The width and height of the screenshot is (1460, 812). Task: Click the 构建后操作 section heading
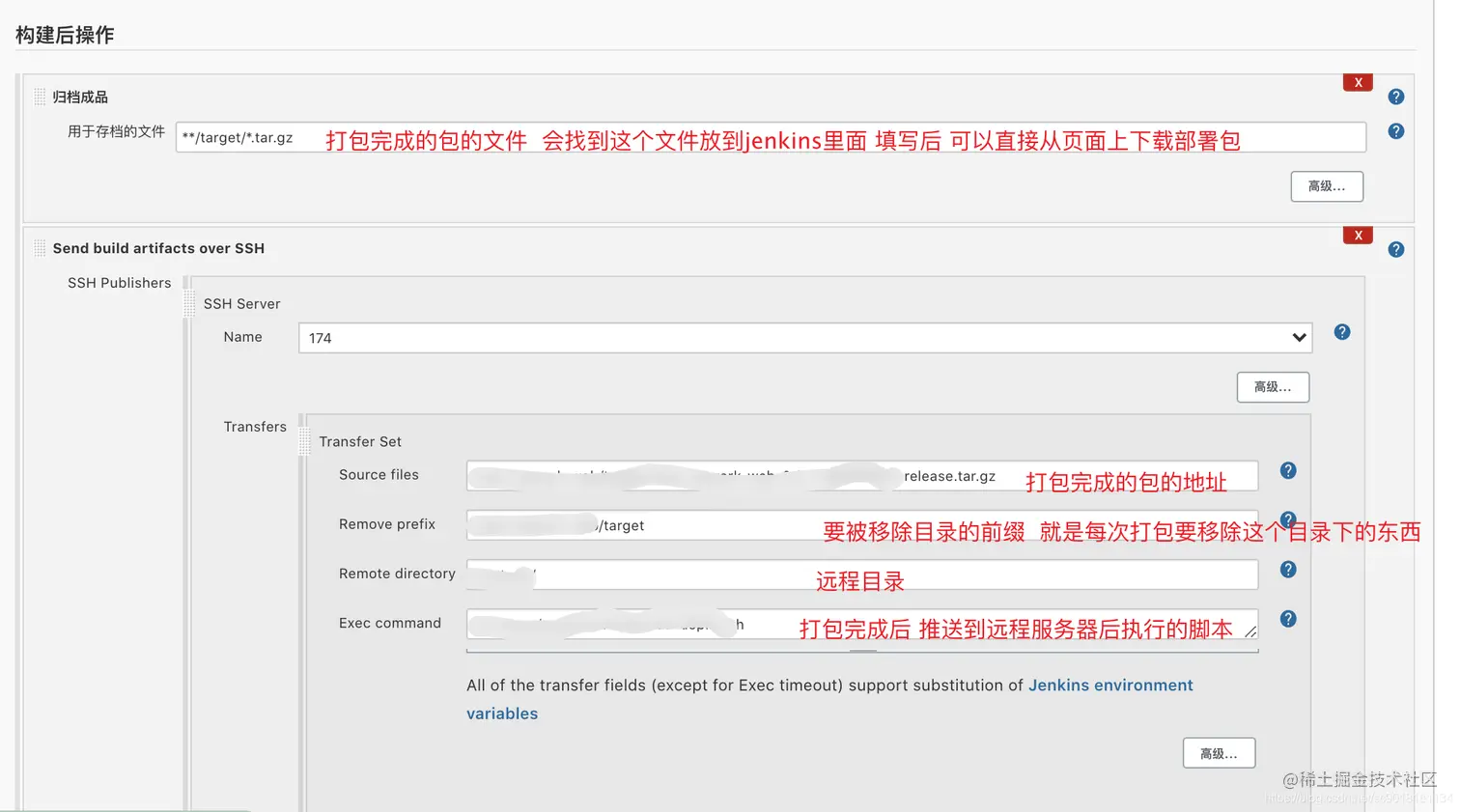tap(65, 35)
